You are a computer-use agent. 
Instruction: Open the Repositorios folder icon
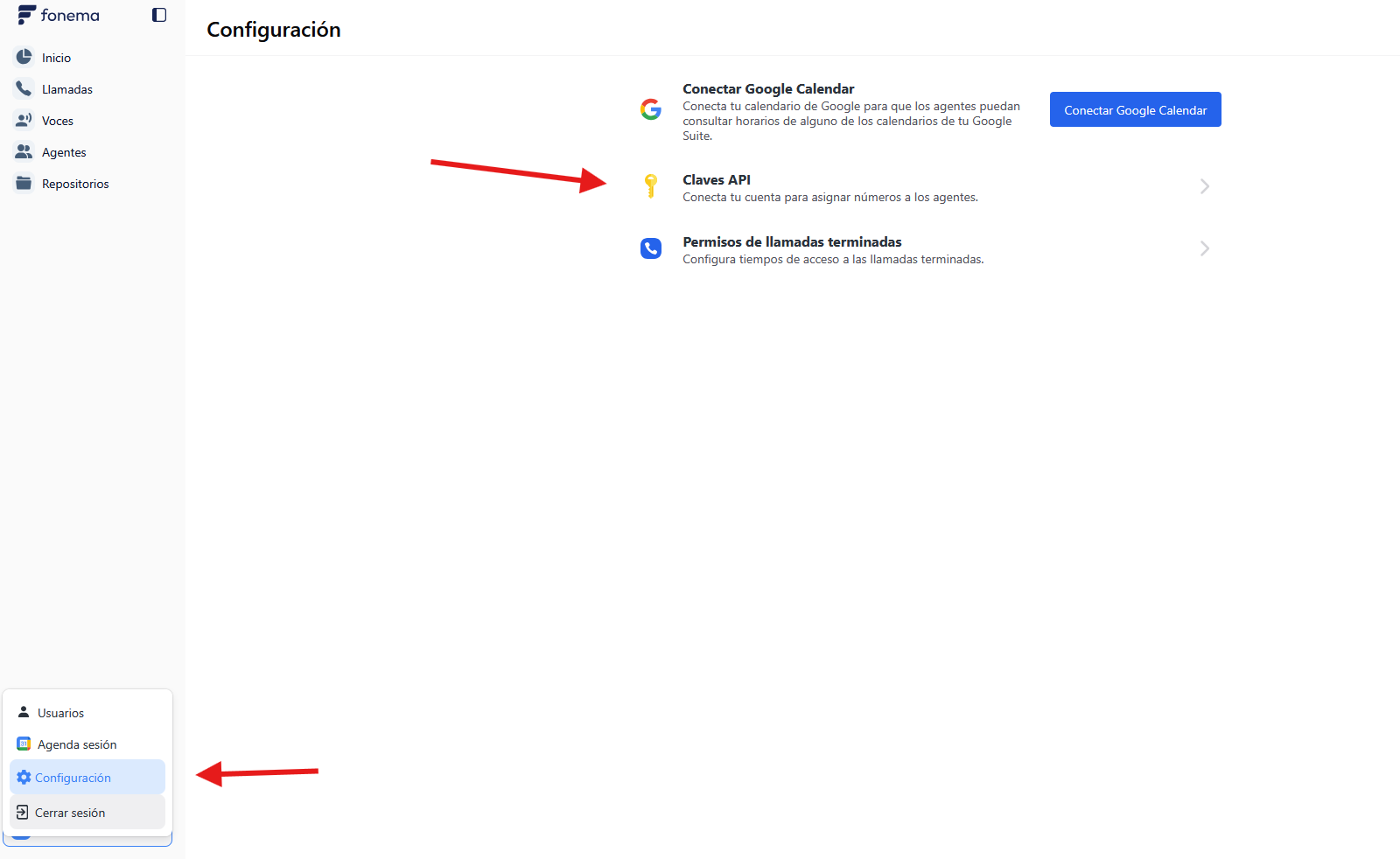(x=24, y=183)
